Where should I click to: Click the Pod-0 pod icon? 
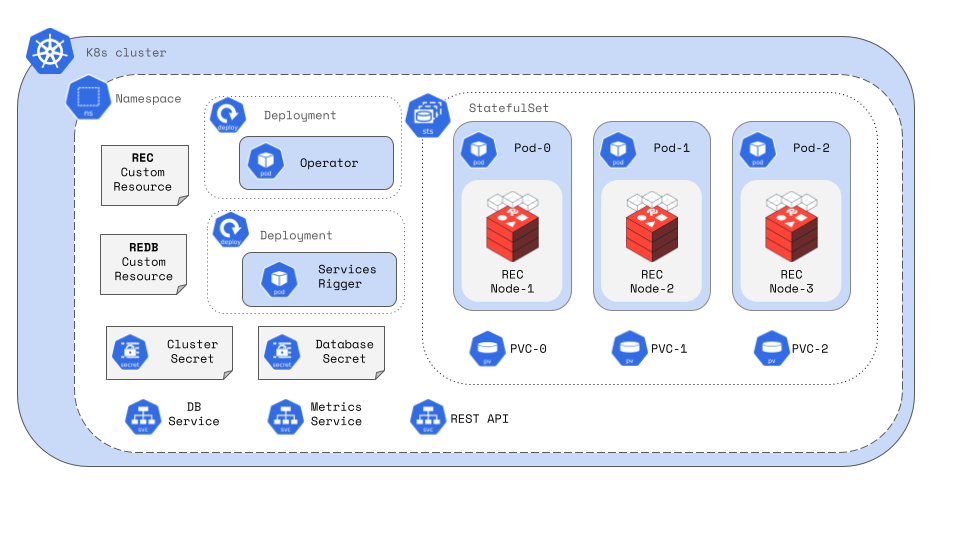click(480, 149)
